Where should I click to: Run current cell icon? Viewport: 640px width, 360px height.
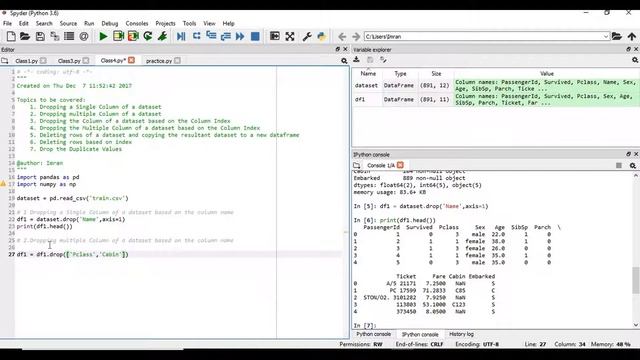pos(118,36)
